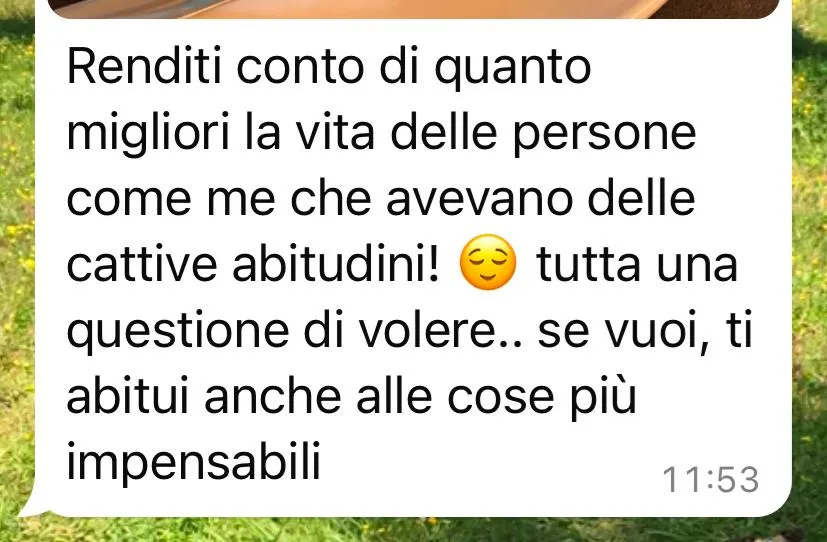Click the grass wallpaper left of the bubble

[17, 264]
